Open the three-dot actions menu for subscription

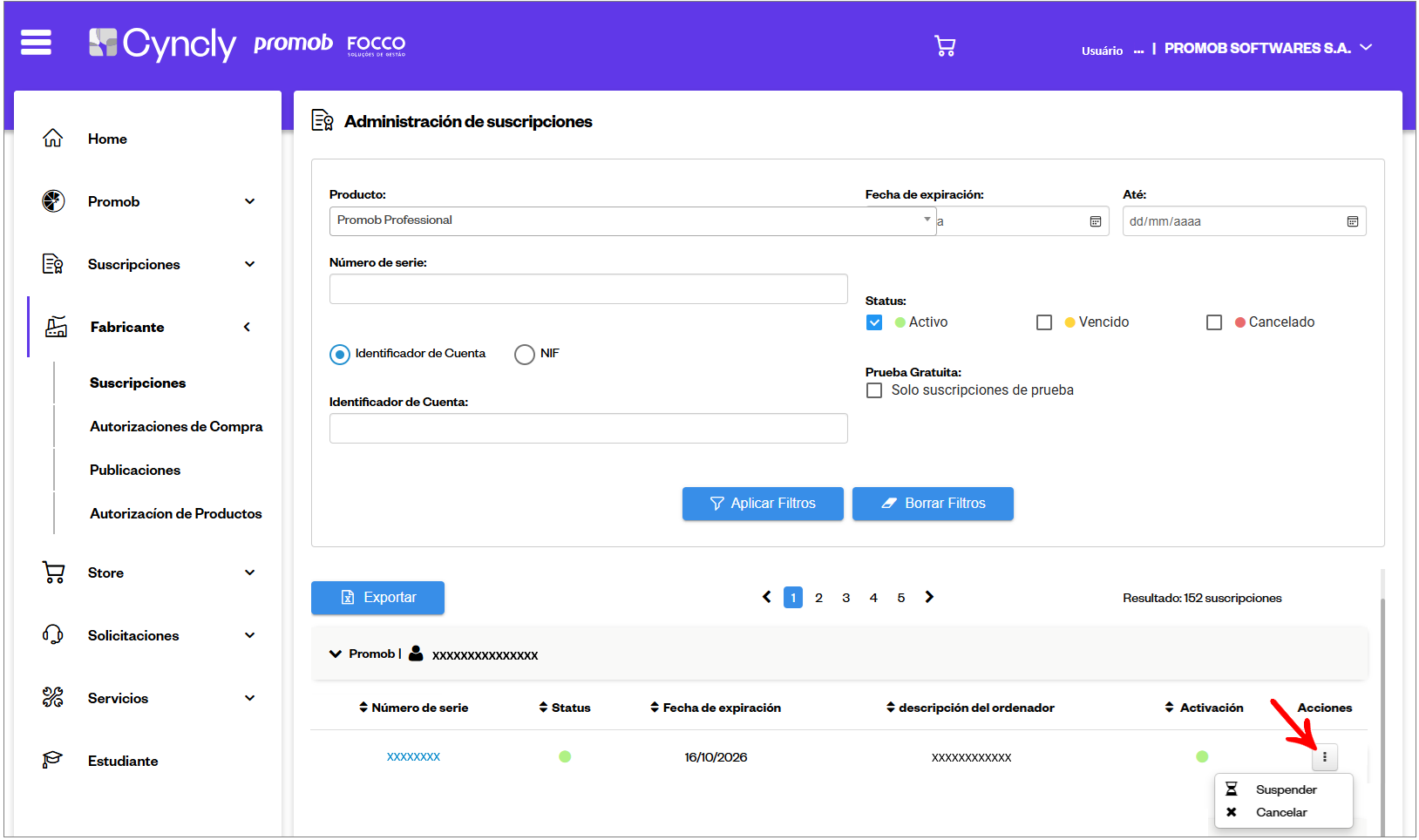[x=1324, y=757]
